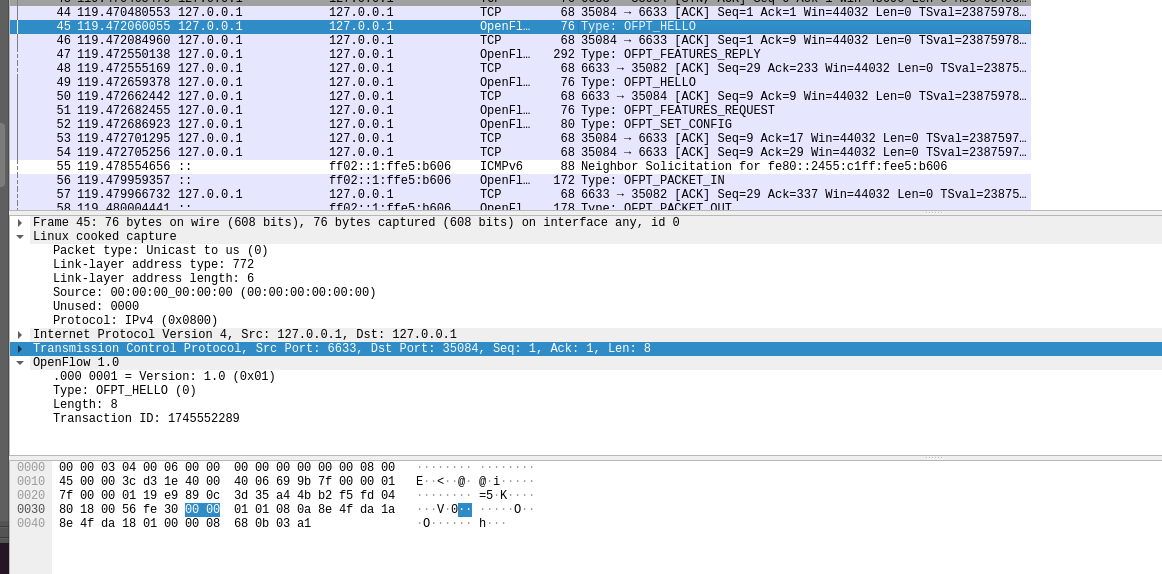Select packet 52 OFPT_SET_CONFIG
This screenshot has width=1162, height=574.
520,125
